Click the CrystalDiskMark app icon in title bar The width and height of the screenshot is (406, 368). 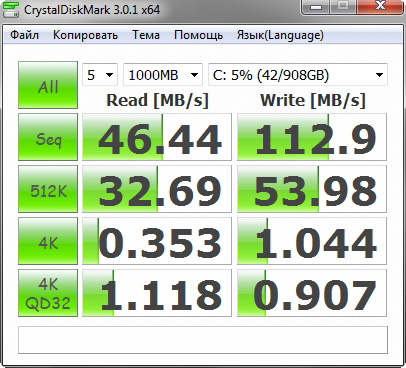coord(11,9)
